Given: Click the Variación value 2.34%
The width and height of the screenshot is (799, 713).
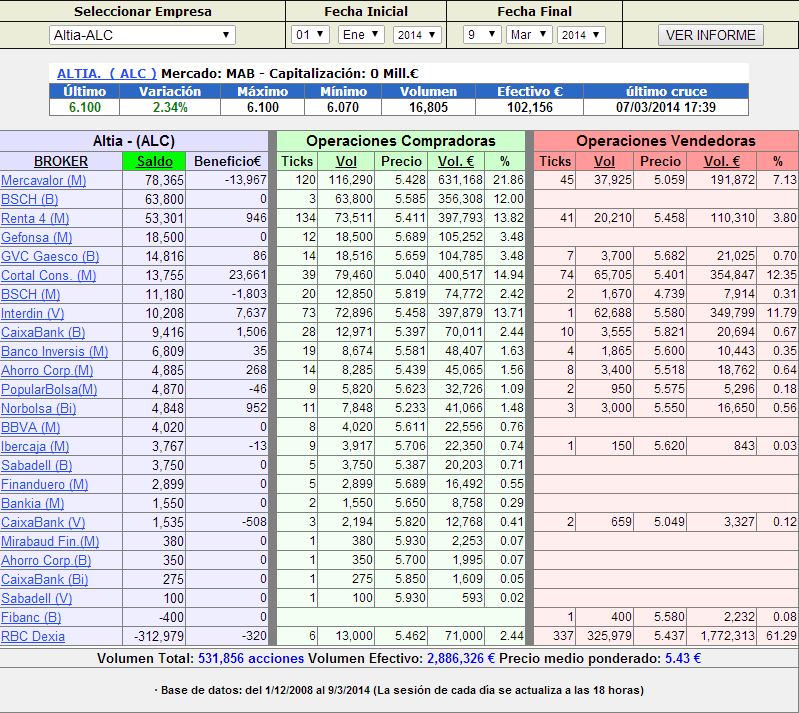Looking at the screenshot, I should click(170, 108).
